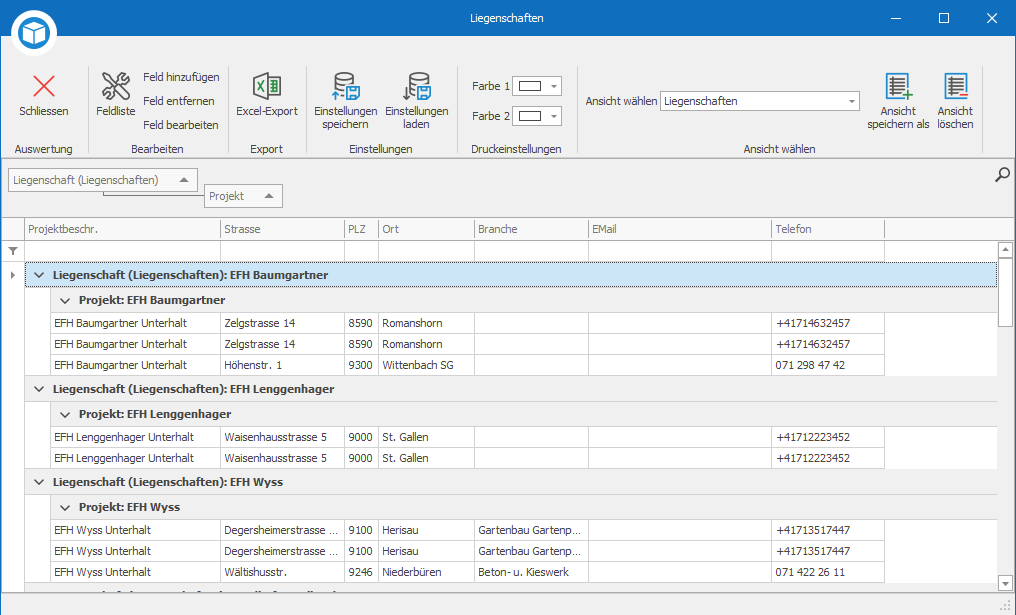Click the Telefon filter input cell

(827, 251)
